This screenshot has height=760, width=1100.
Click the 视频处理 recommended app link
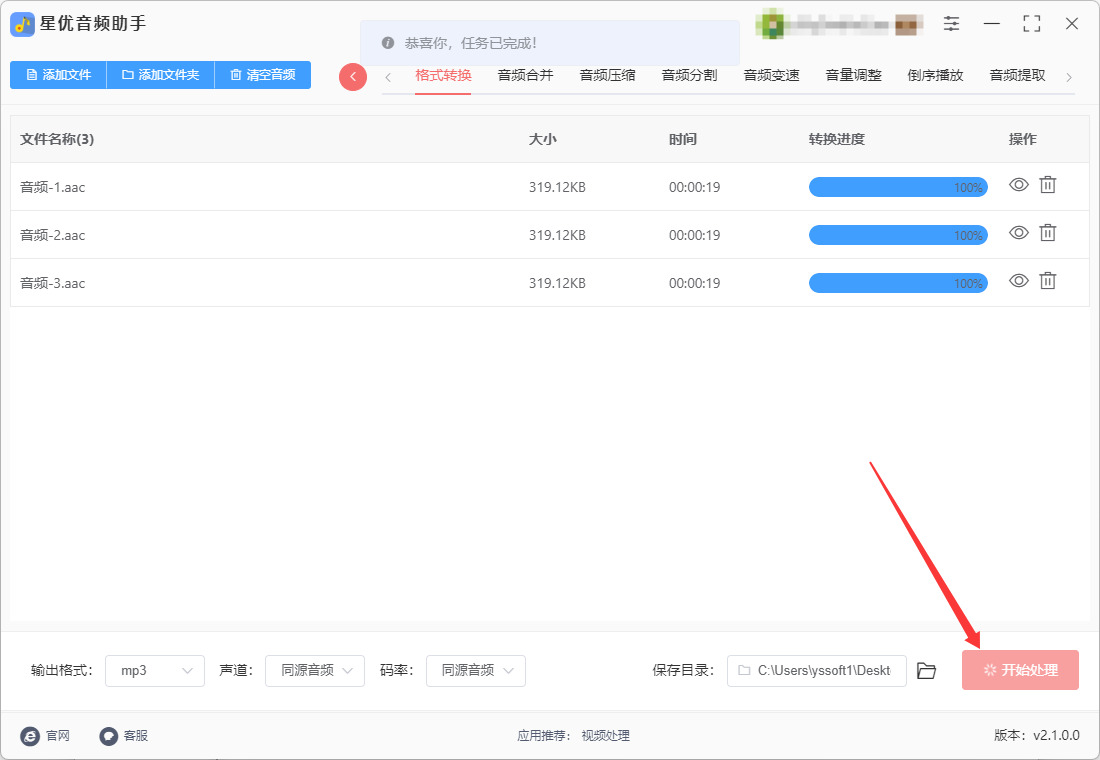click(x=605, y=735)
